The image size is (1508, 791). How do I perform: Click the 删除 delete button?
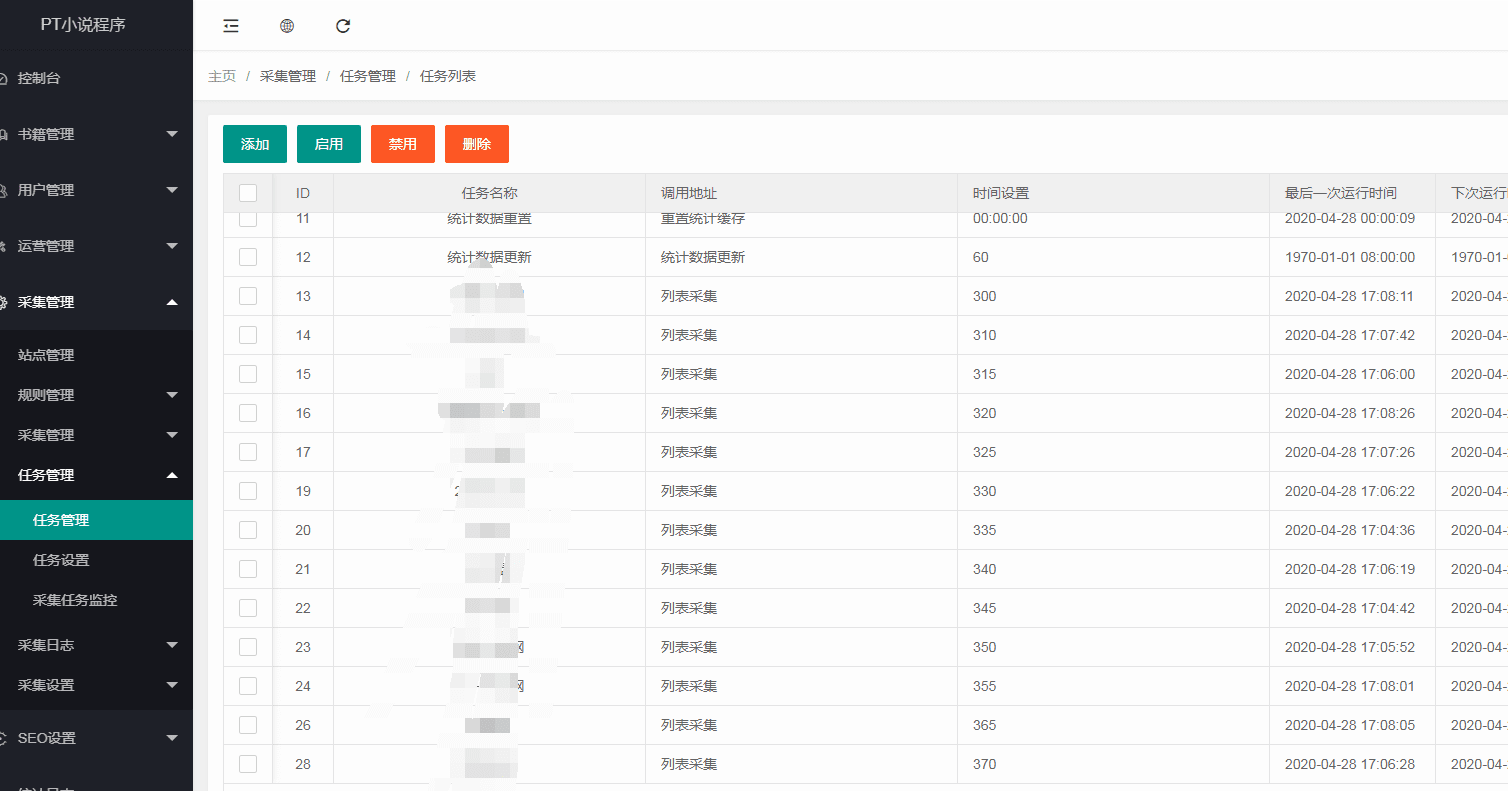tap(477, 144)
